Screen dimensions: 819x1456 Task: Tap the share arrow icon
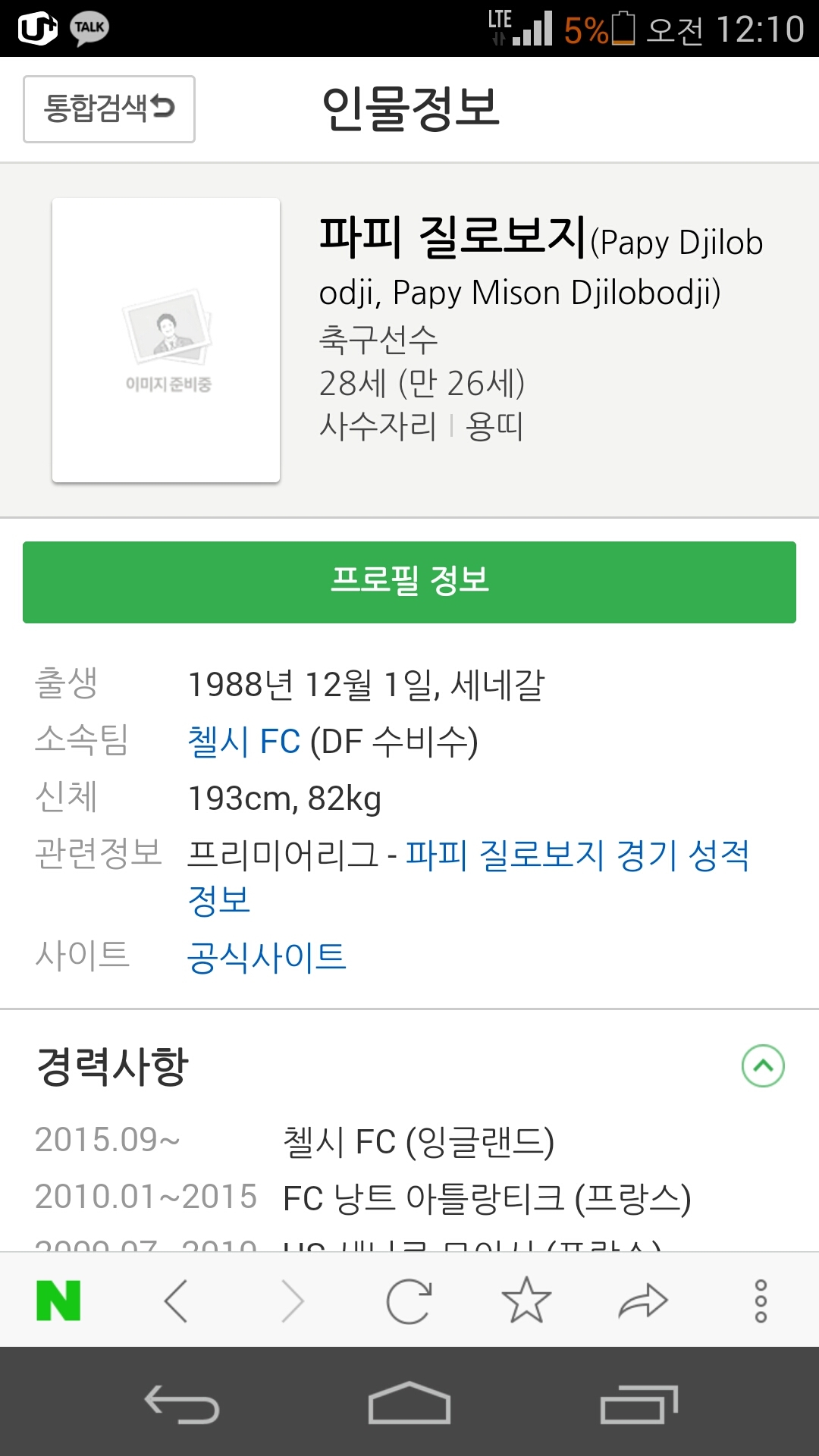(x=643, y=1301)
